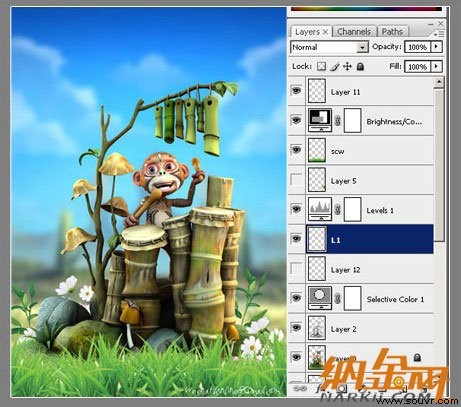The width and height of the screenshot is (461, 407).
Task: Click the Layers panel scrollbar thumb
Action: pos(439,164)
